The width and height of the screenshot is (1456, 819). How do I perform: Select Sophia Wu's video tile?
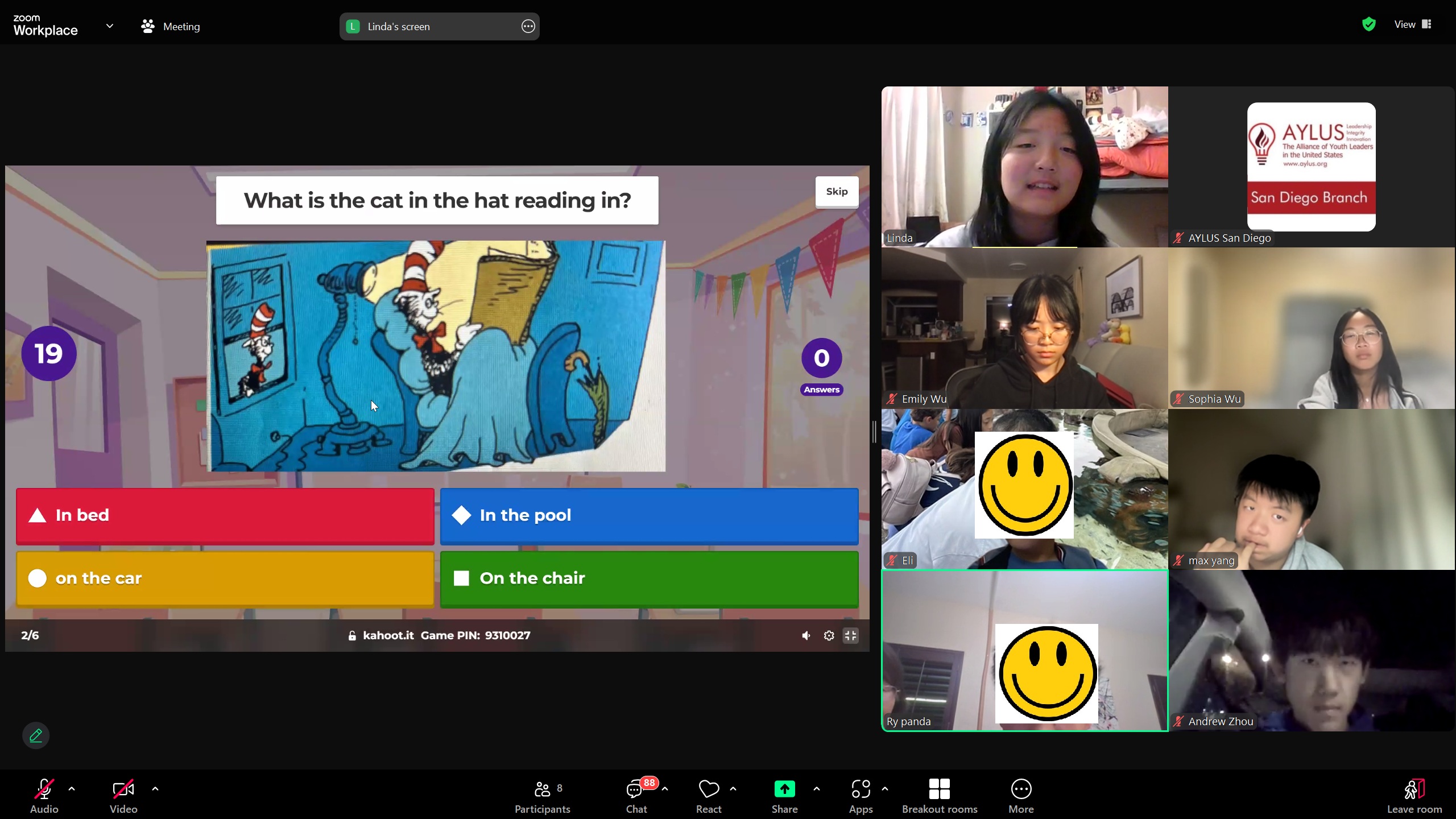click(1311, 328)
